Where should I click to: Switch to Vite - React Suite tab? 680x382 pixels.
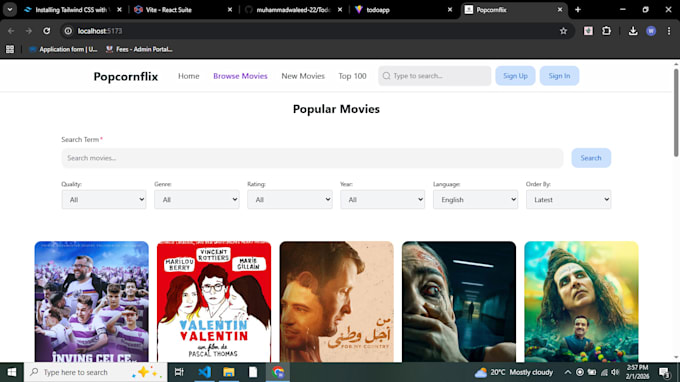182,10
